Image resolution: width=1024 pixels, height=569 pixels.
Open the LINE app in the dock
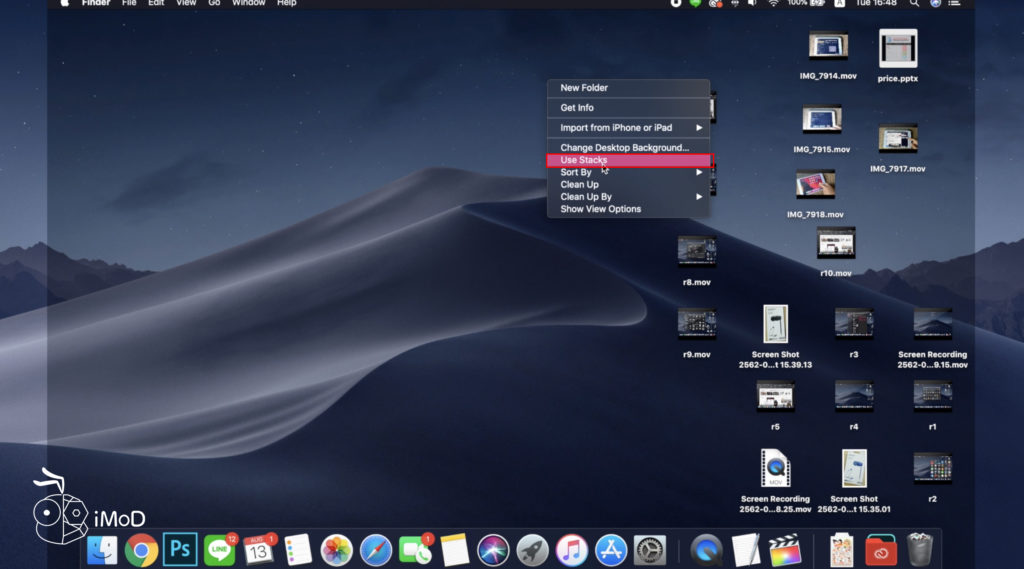(219, 551)
